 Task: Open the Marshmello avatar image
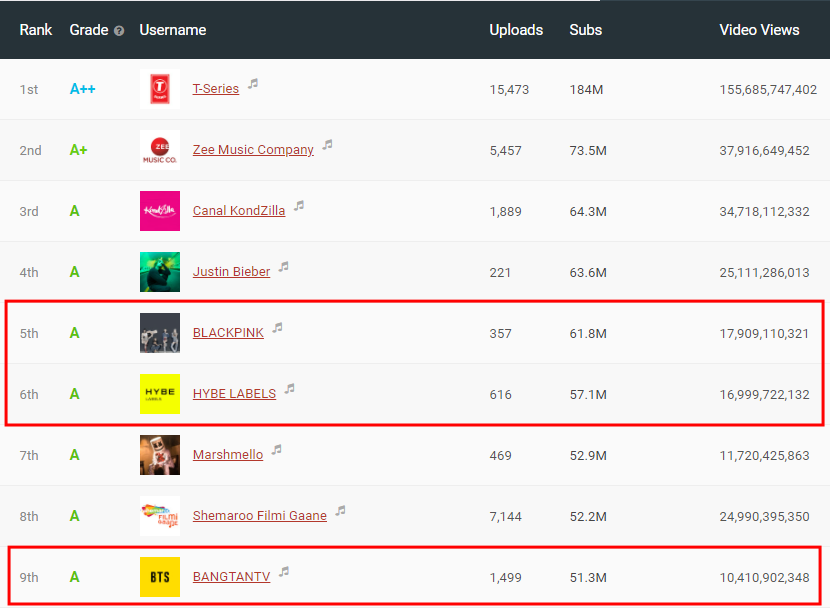coord(160,455)
